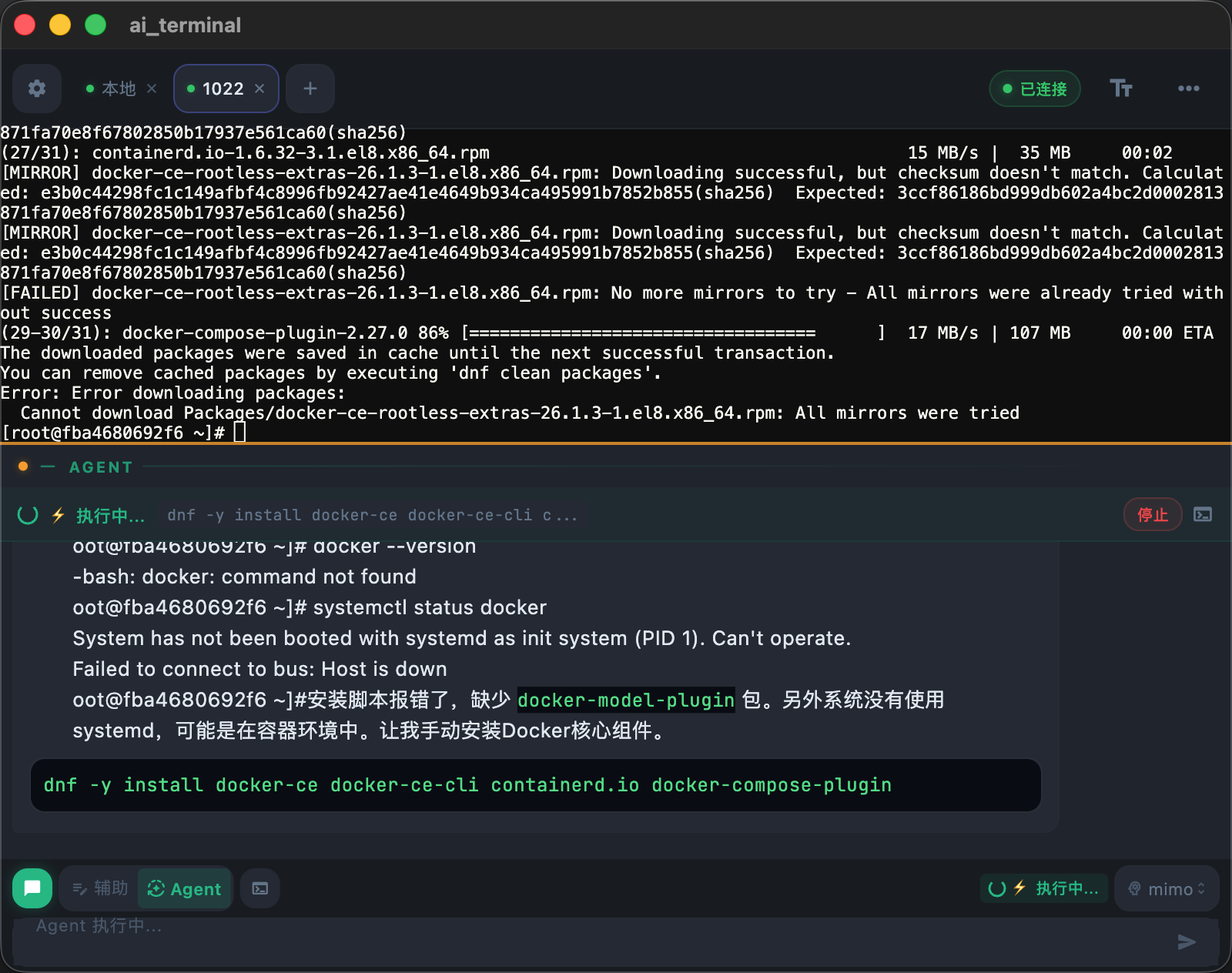Click the AGENT panel header label
The width and height of the screenshot is (1232, 973).
(x=101, y=467)
